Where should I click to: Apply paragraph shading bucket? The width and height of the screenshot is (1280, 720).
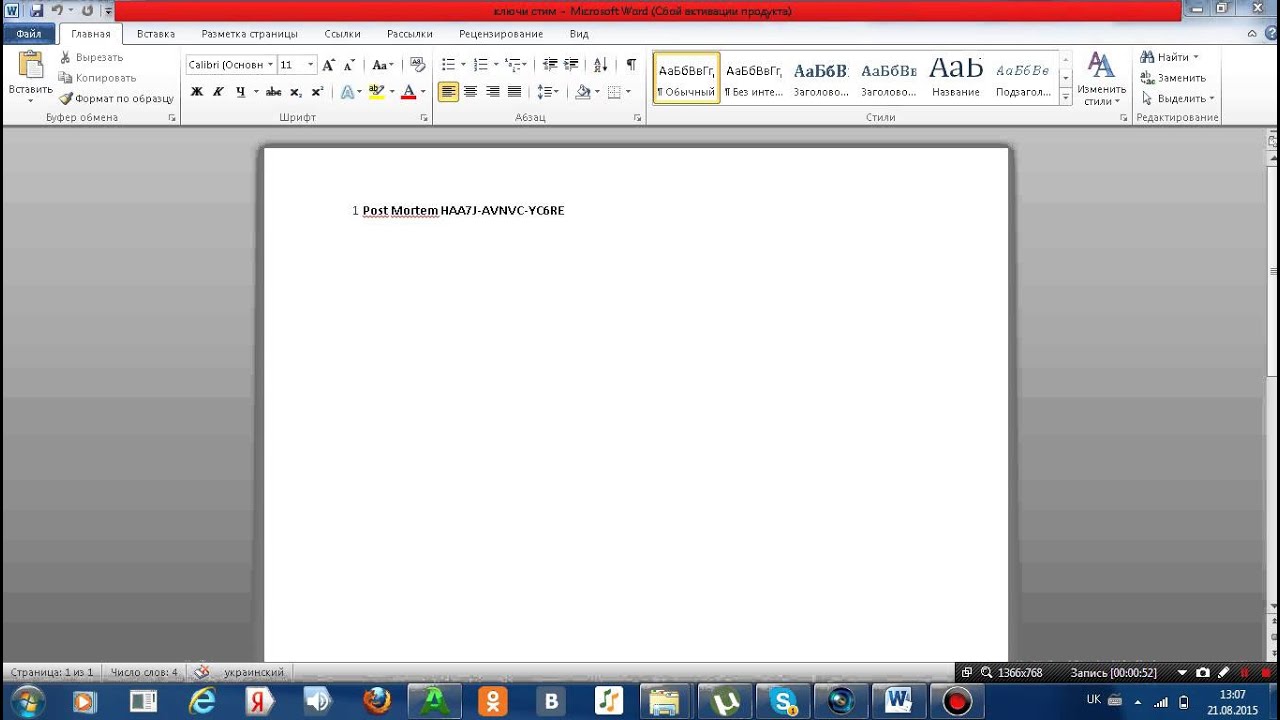tap(583, 91)
